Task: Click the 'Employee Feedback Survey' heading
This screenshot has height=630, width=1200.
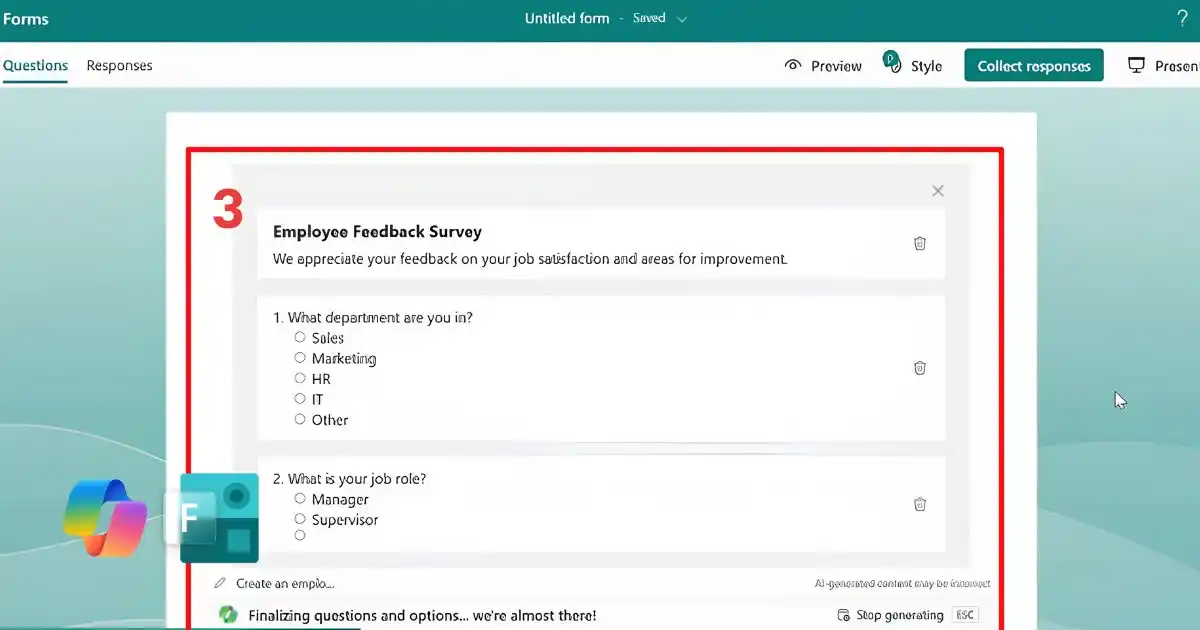Action: [x=377, y=232]
